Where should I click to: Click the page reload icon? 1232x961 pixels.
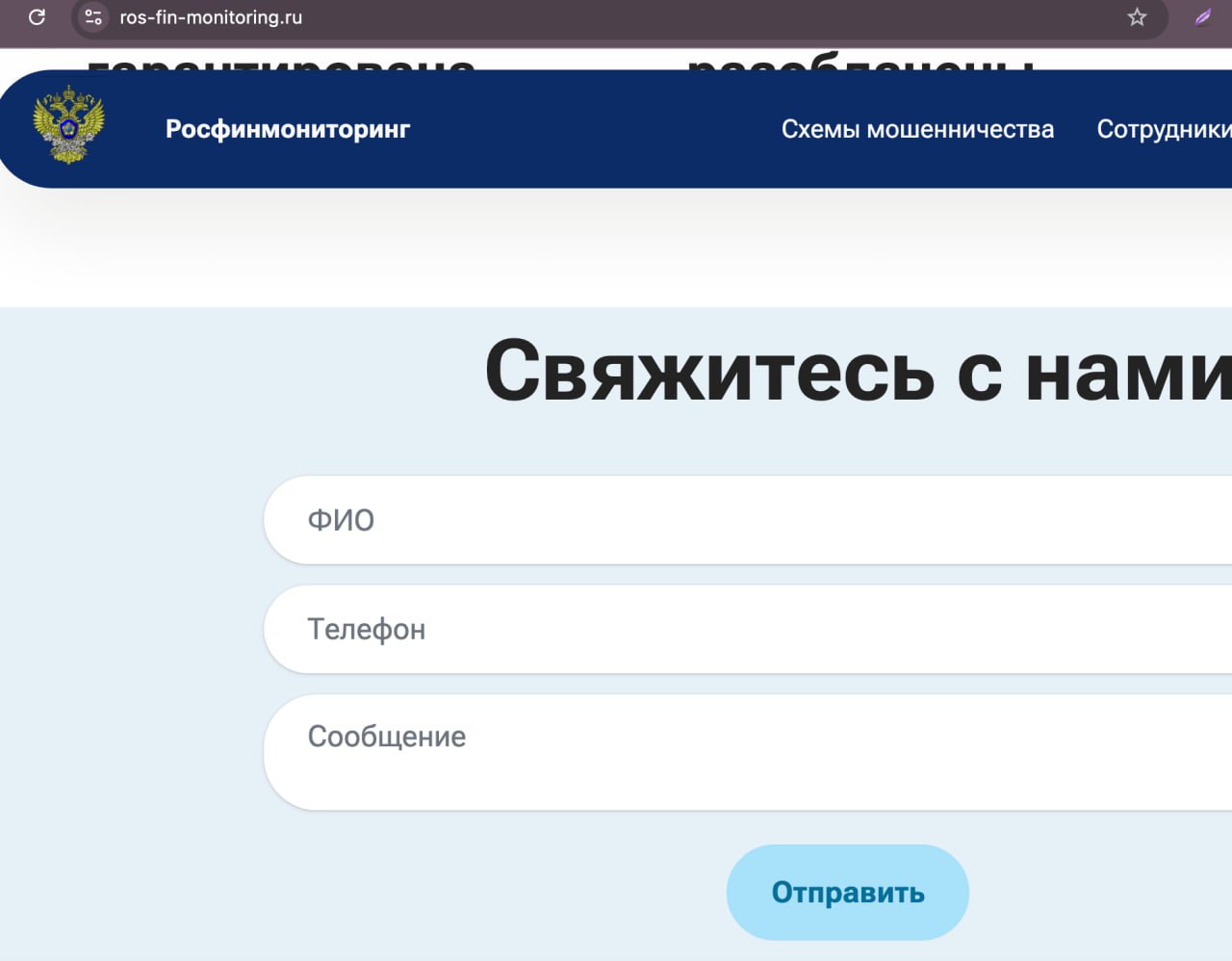point(37,16)
